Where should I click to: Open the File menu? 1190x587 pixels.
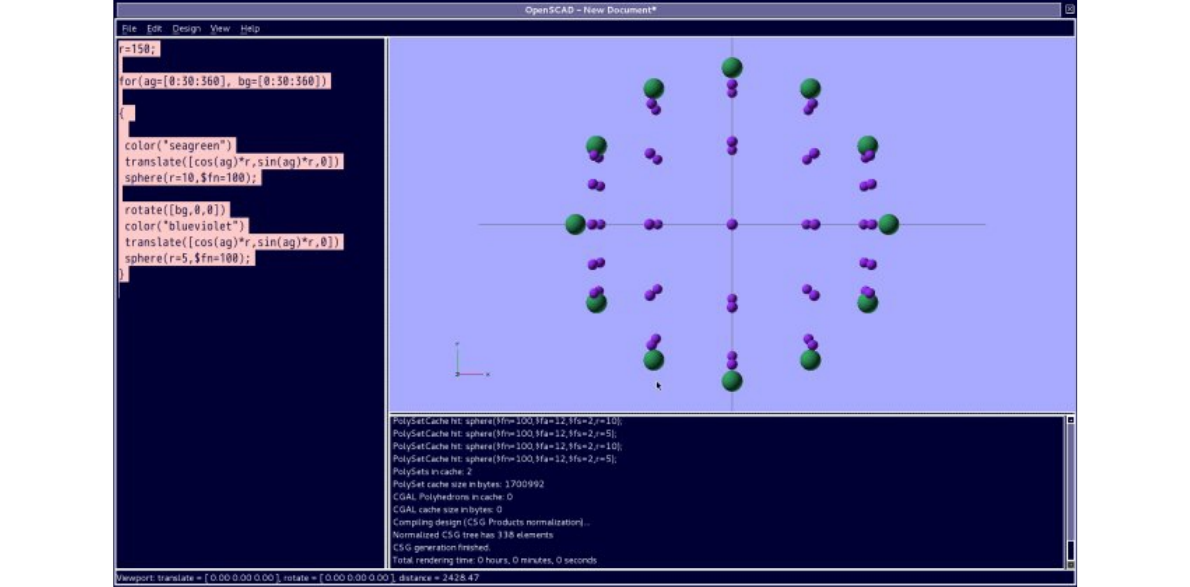point(129,29)
